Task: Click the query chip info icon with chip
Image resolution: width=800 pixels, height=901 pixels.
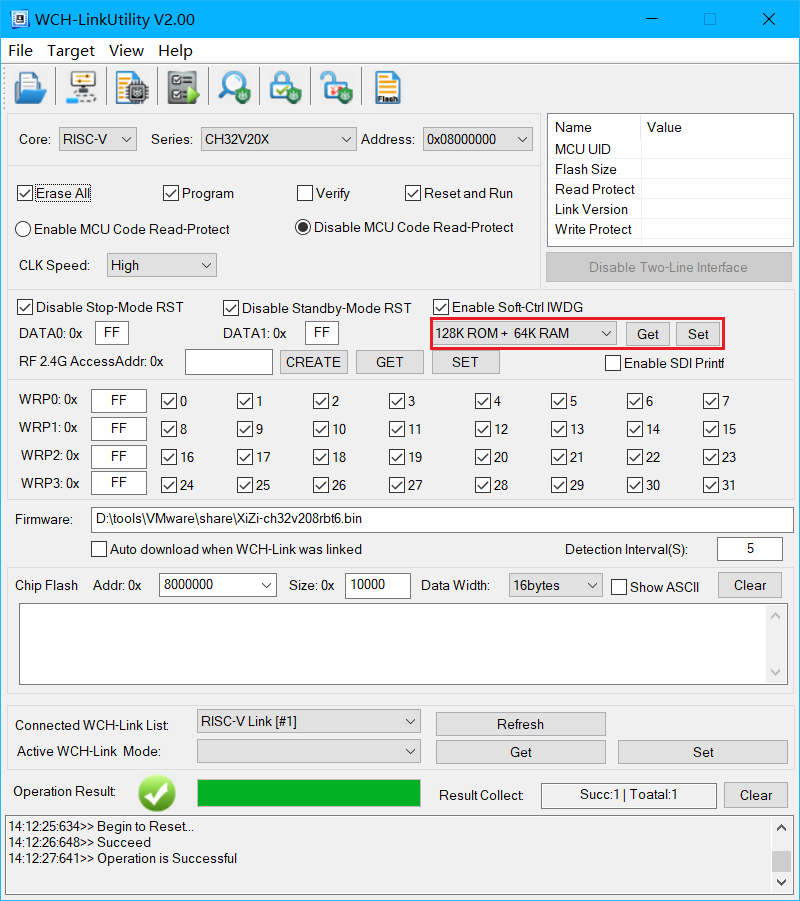Action: pos(132,87)
